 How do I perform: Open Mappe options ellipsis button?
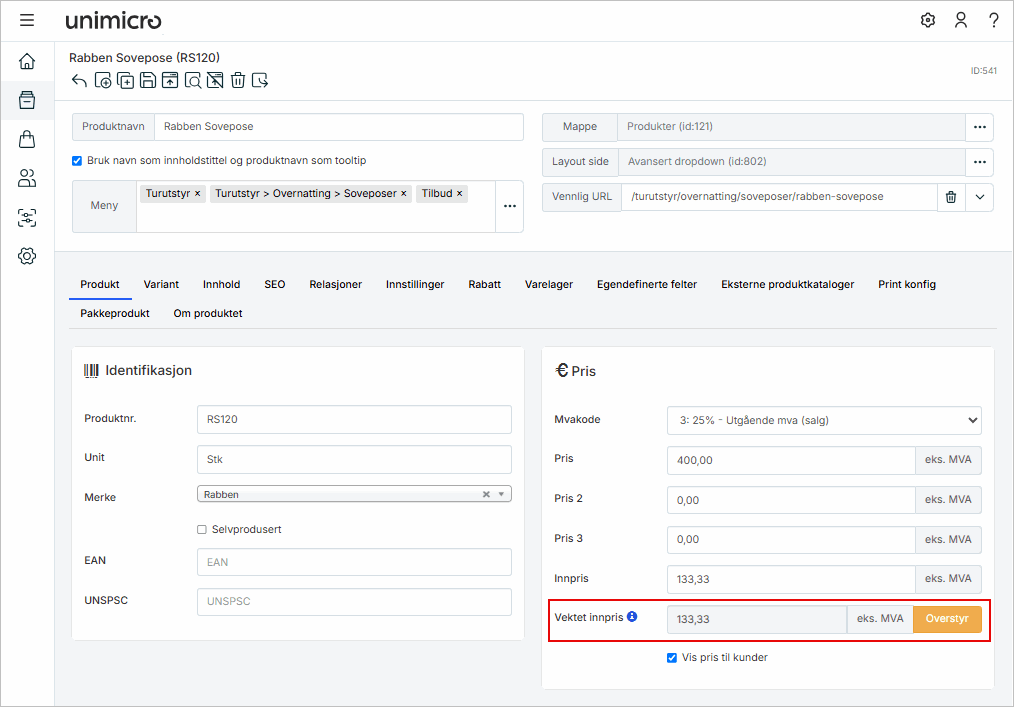979,127
